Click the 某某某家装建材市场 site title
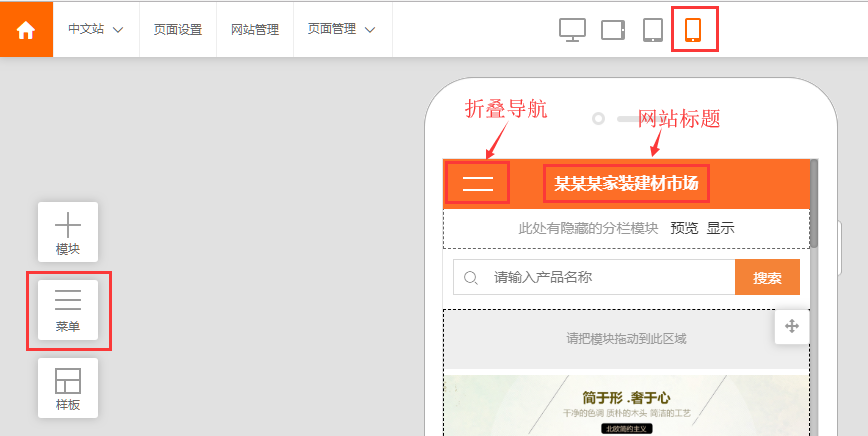 [627, 183]
